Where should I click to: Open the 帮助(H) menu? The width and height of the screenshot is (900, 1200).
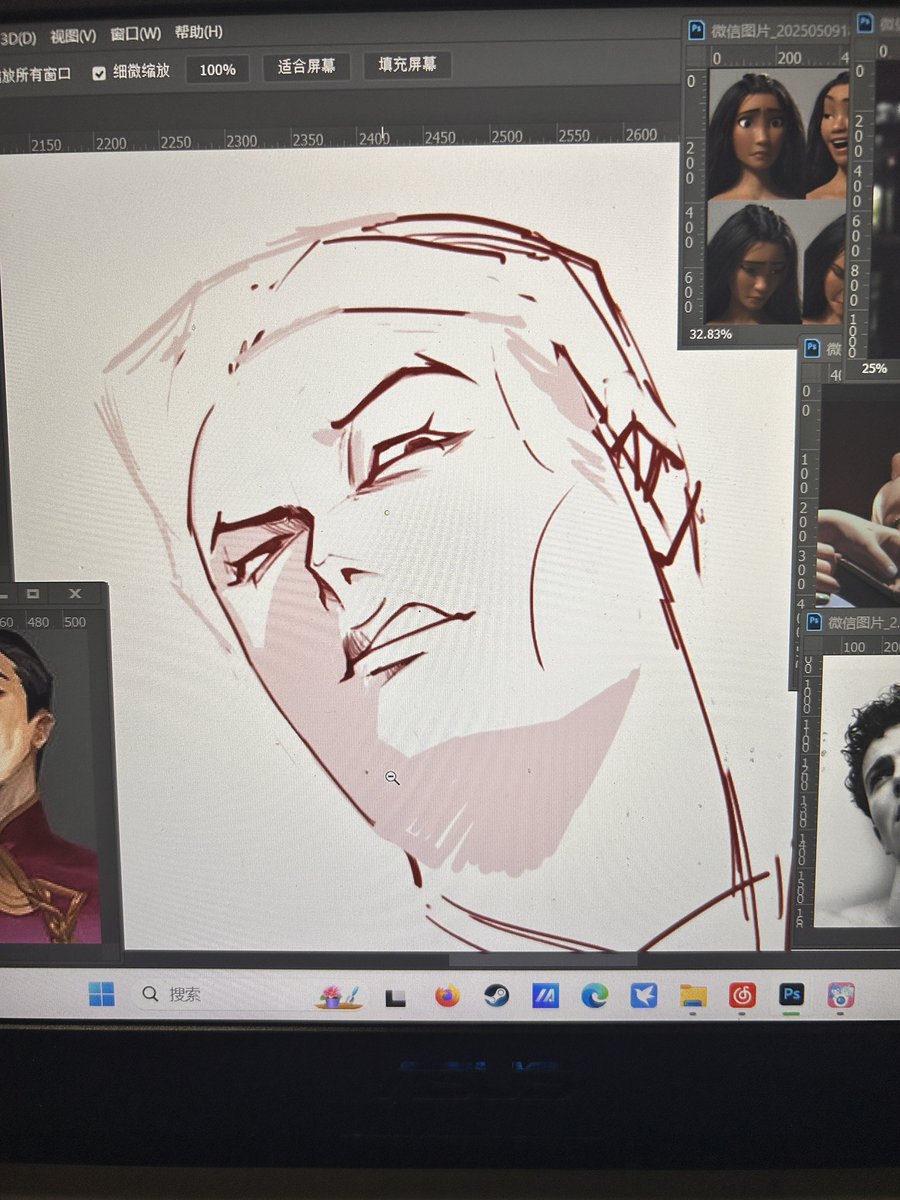[198, 31]
